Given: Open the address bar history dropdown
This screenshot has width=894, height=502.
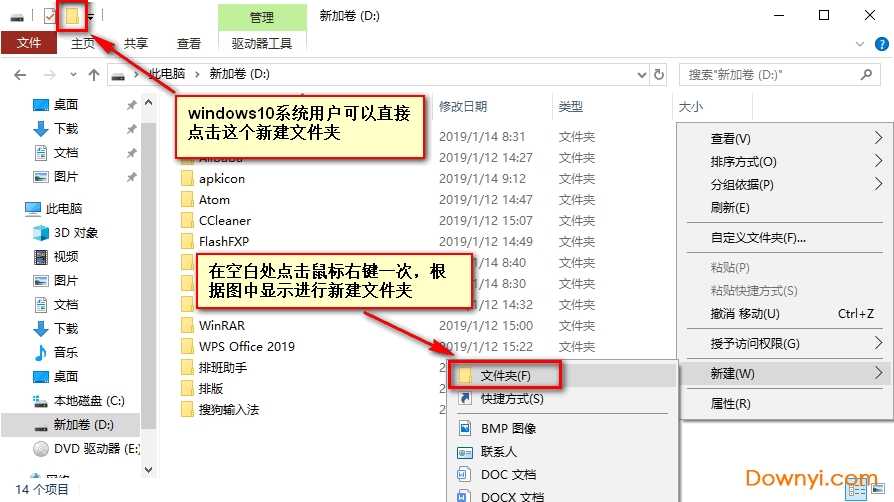Looking at the screenshot, I should click(642, 75).
